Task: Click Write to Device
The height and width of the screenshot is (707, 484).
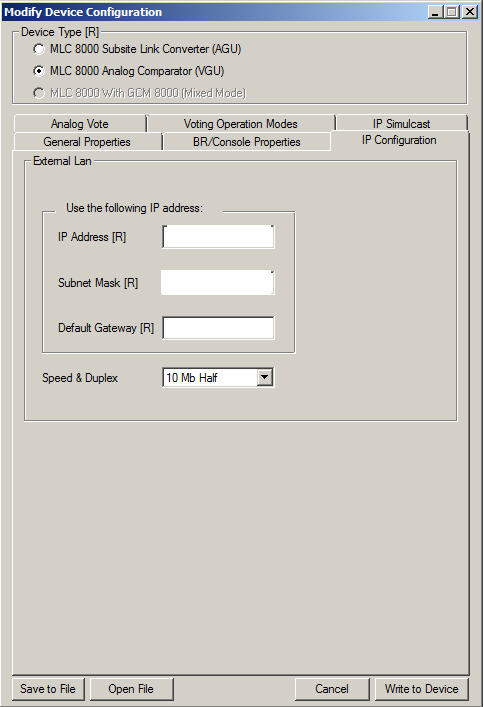Action: (x=421, y=689)
